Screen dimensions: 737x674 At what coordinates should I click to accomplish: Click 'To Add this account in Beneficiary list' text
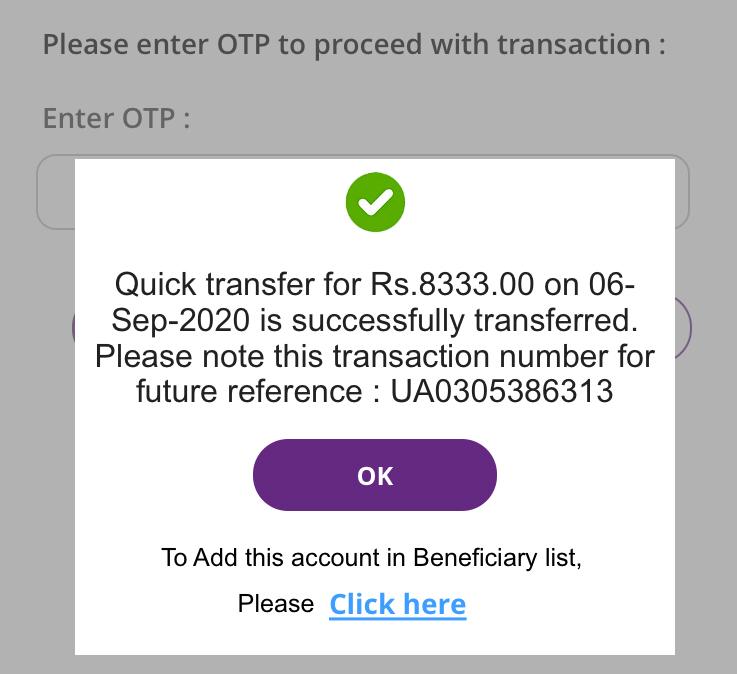pyautogui.click(x=371, y=558)
